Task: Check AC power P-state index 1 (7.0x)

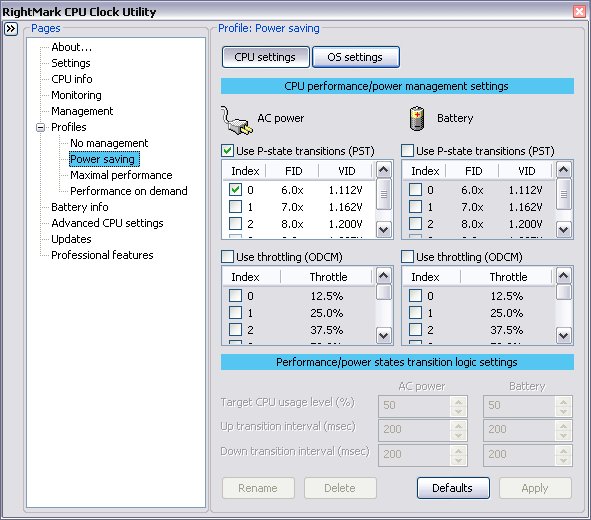Action: 235,206
